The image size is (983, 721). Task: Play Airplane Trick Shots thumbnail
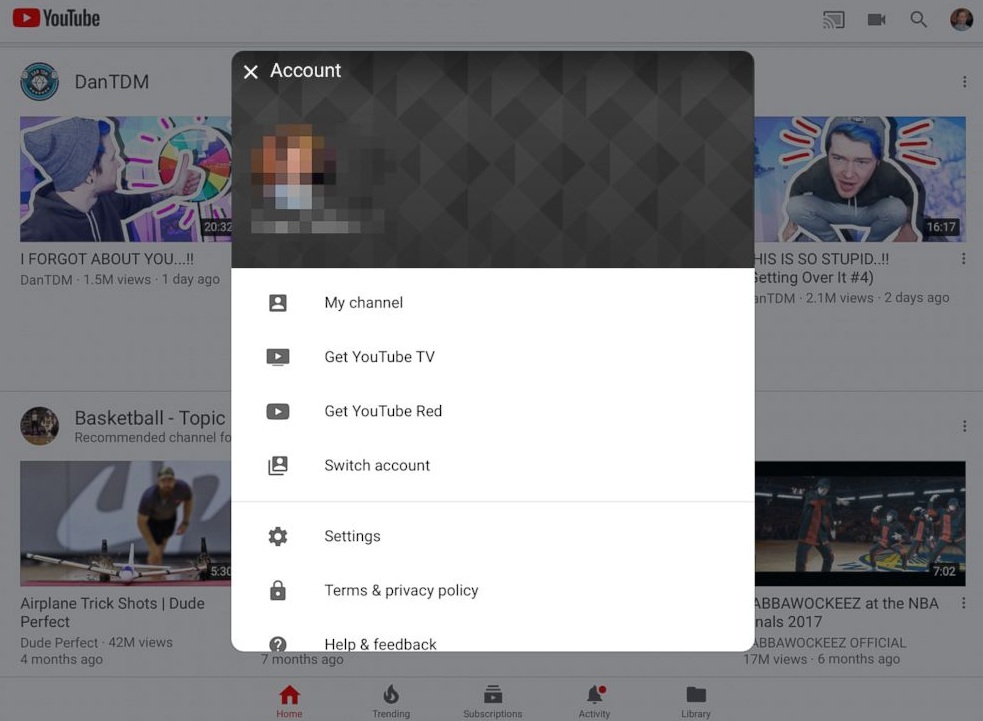click(125, 524)
